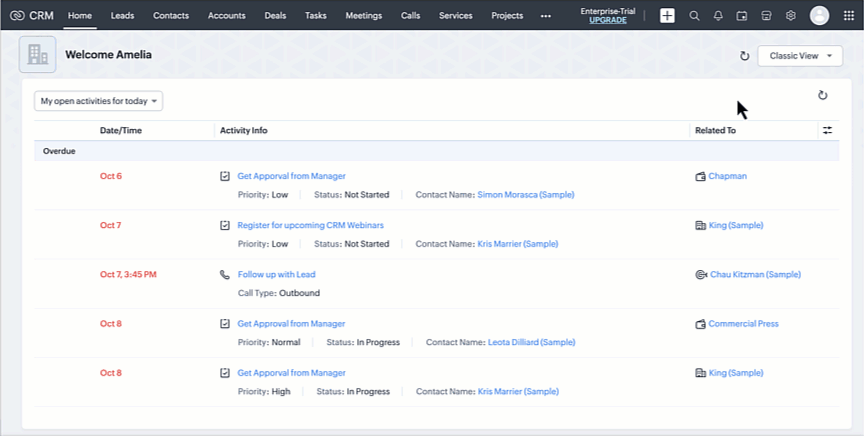Refresh the open activities panel
The image size is (864, 436).
click(x=822, y=95)
